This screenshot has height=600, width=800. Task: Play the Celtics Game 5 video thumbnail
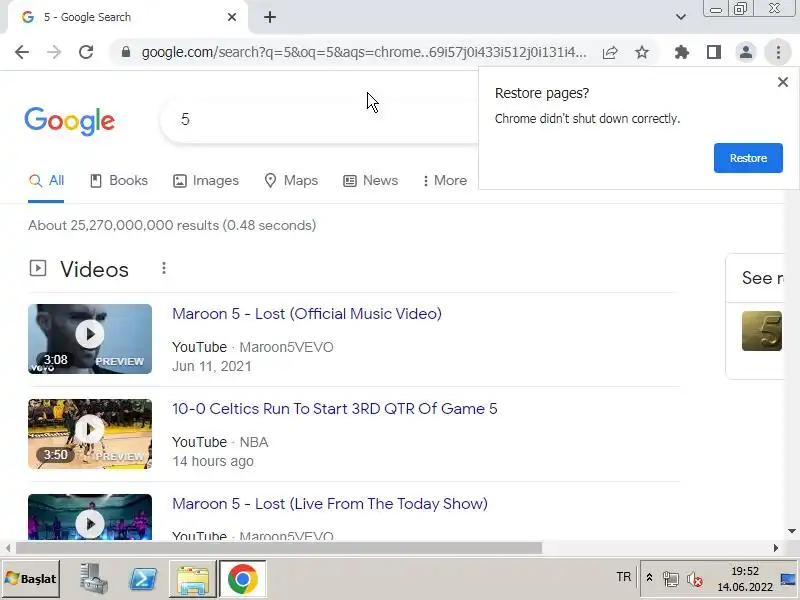click(90, 434)
